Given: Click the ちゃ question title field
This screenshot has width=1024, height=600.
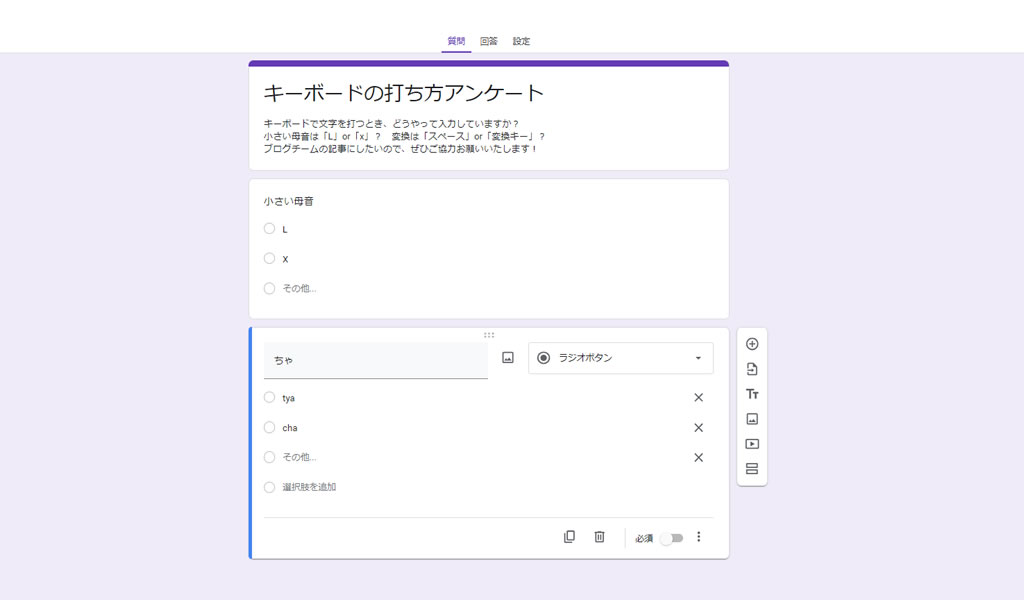Looking at the screenshot, I should point(375,360).
